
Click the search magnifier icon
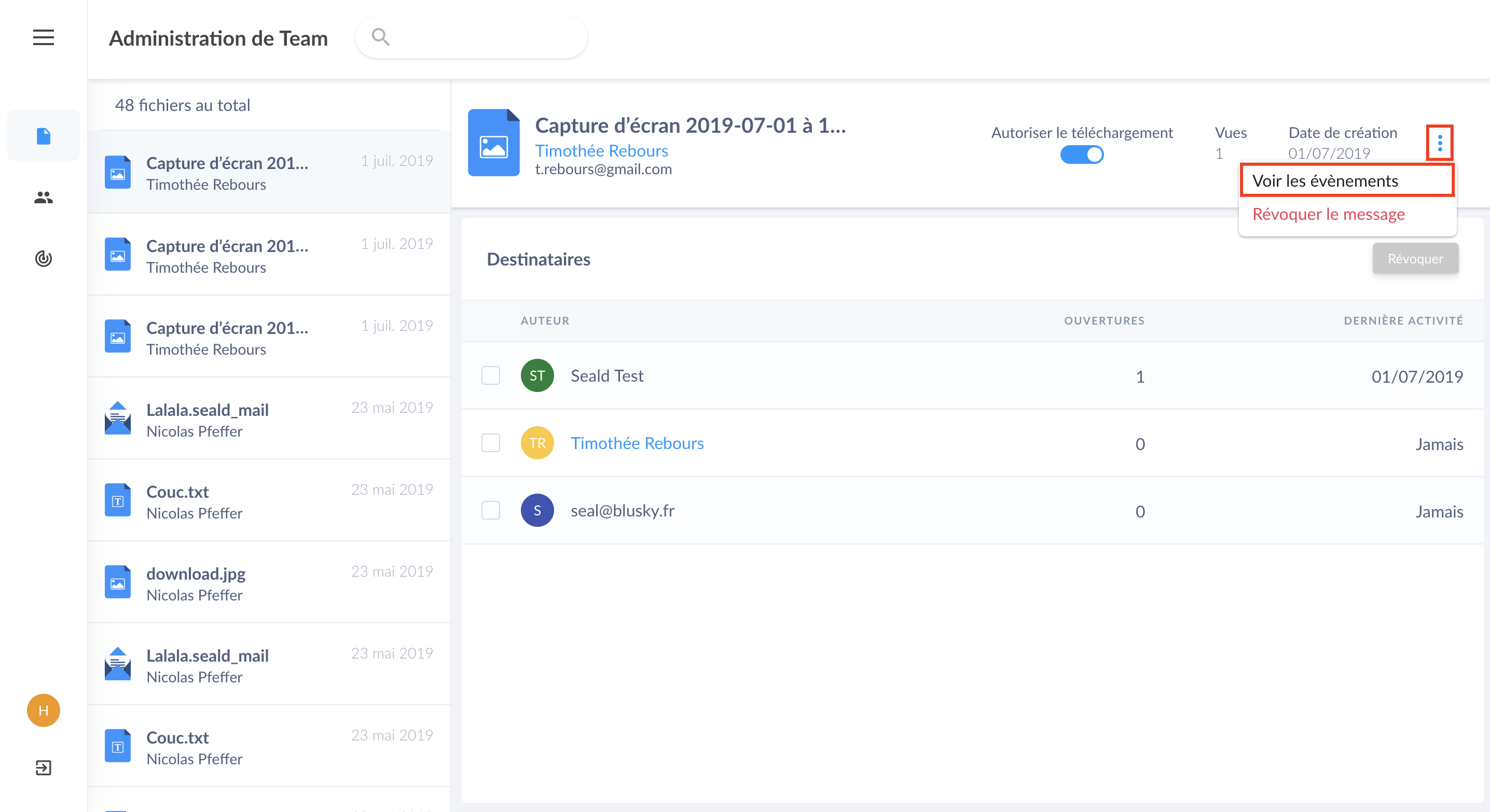point(381,37)
